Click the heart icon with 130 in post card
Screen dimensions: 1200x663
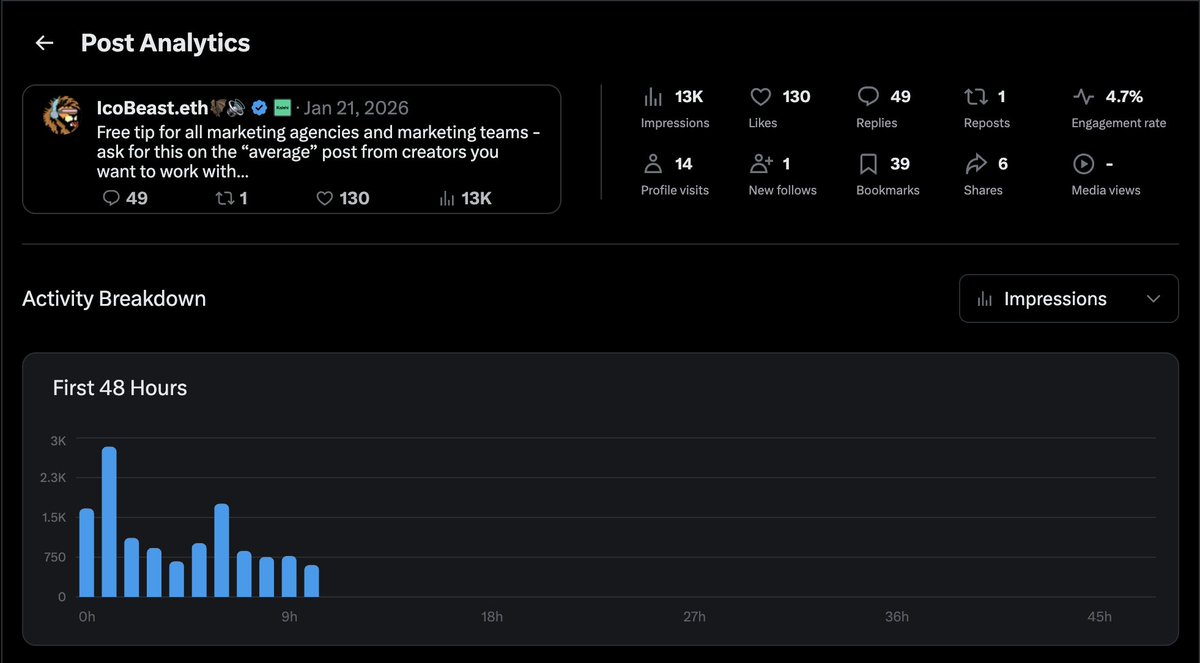324,198
